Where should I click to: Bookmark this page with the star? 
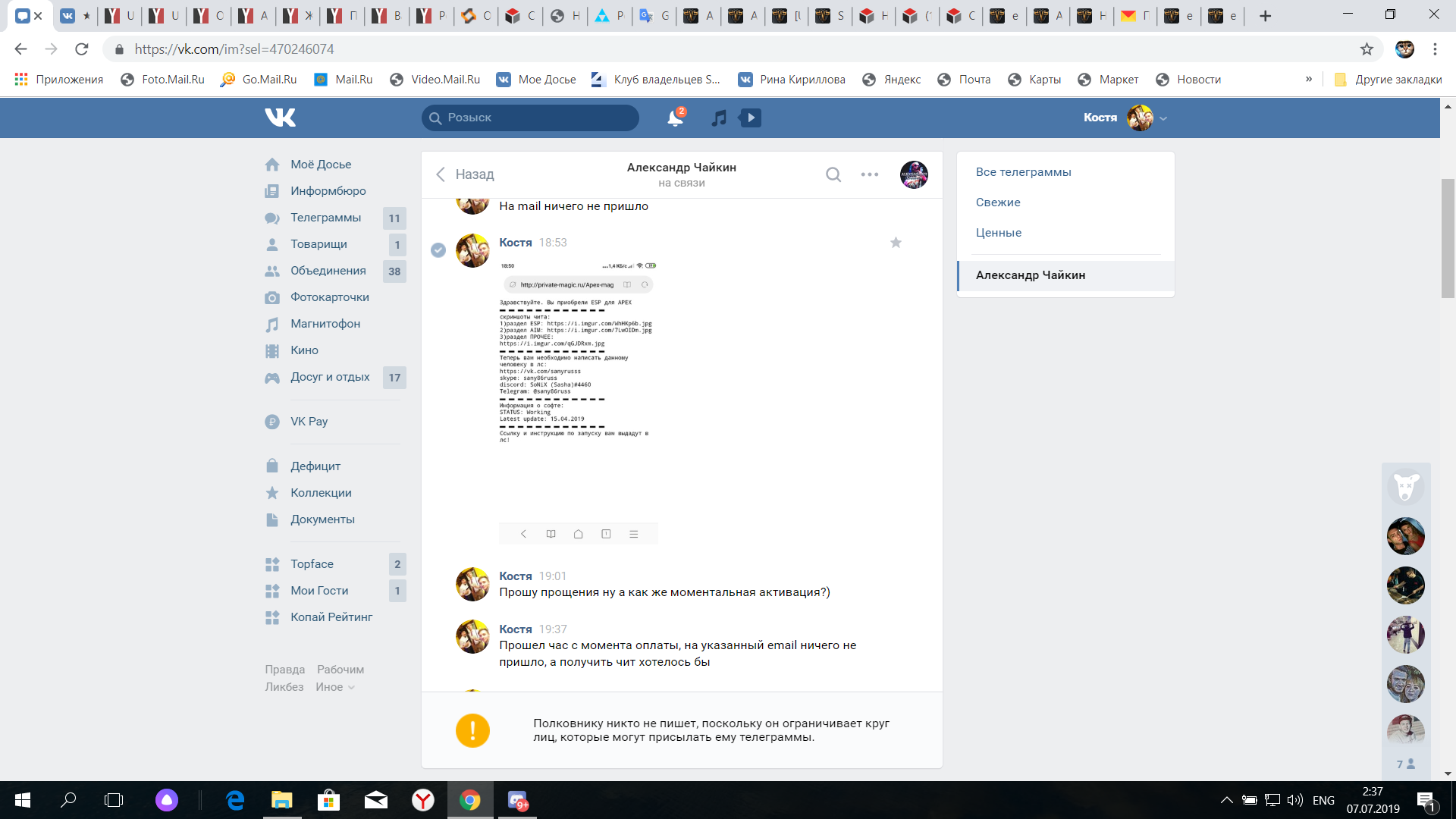pyautogui.click(x=1367, y=49)
